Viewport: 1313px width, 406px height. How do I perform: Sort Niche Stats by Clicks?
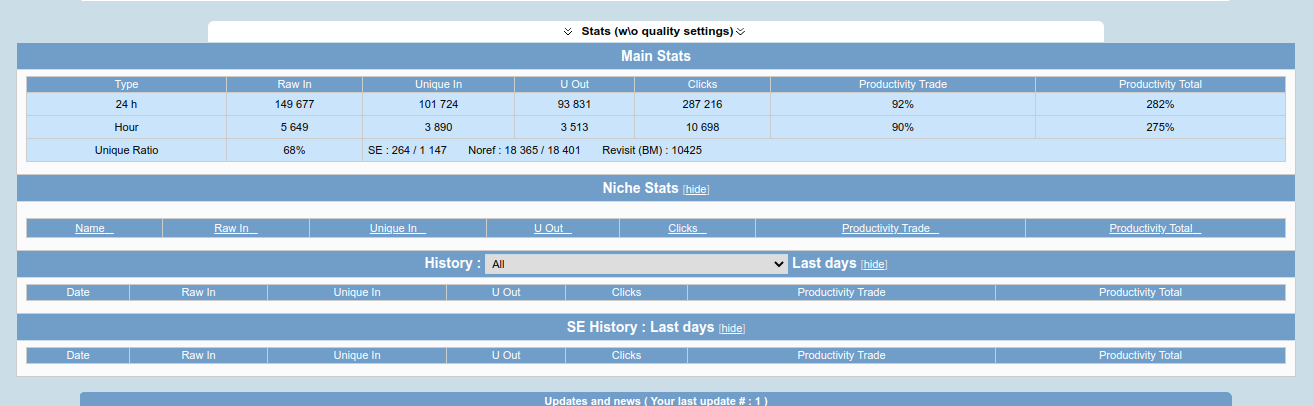pos(687,229)
